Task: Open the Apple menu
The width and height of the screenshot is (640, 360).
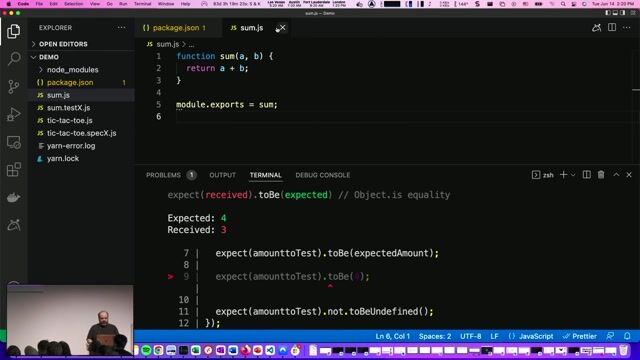Action: coord(8,4)
